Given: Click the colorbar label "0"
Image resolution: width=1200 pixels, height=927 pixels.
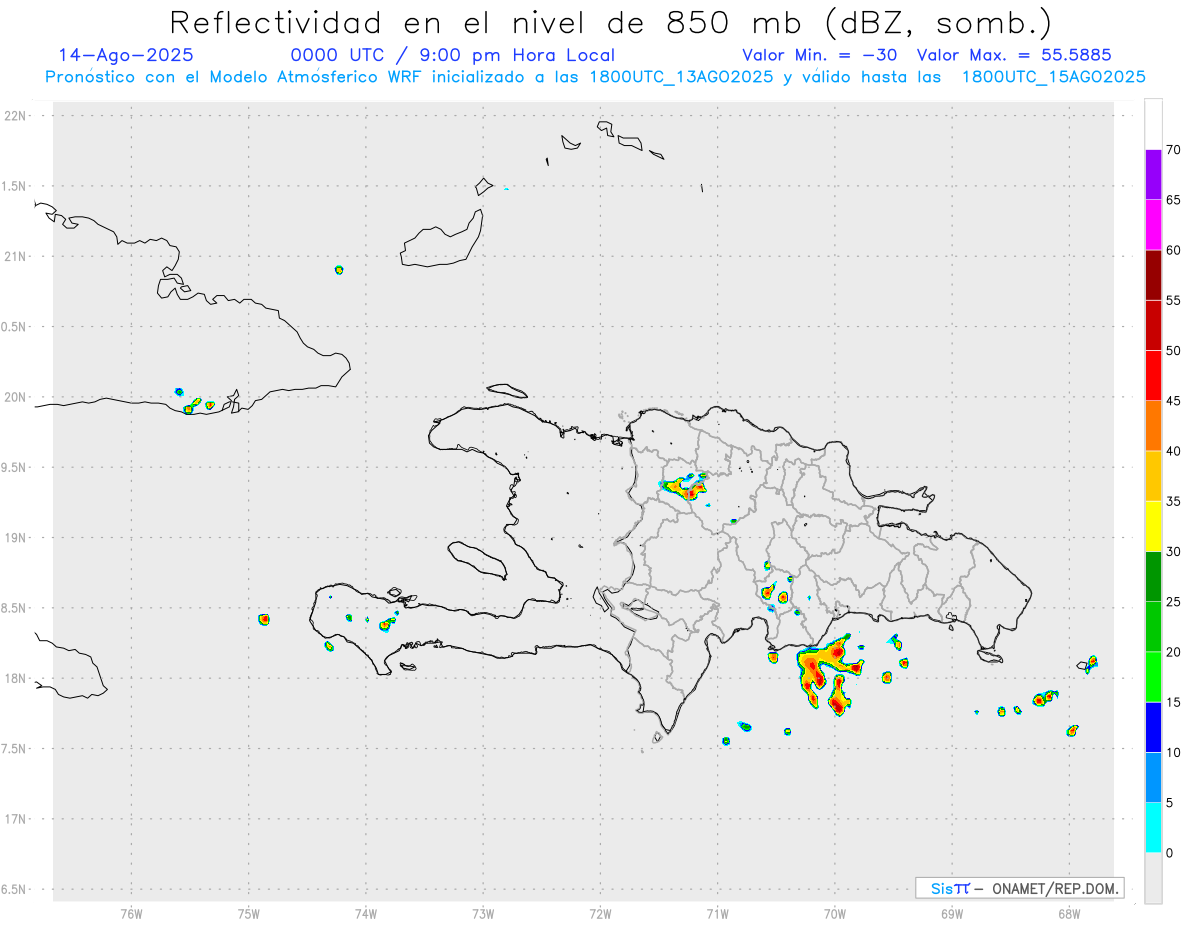Looking at the screenshot, I should click(1169, 853).
